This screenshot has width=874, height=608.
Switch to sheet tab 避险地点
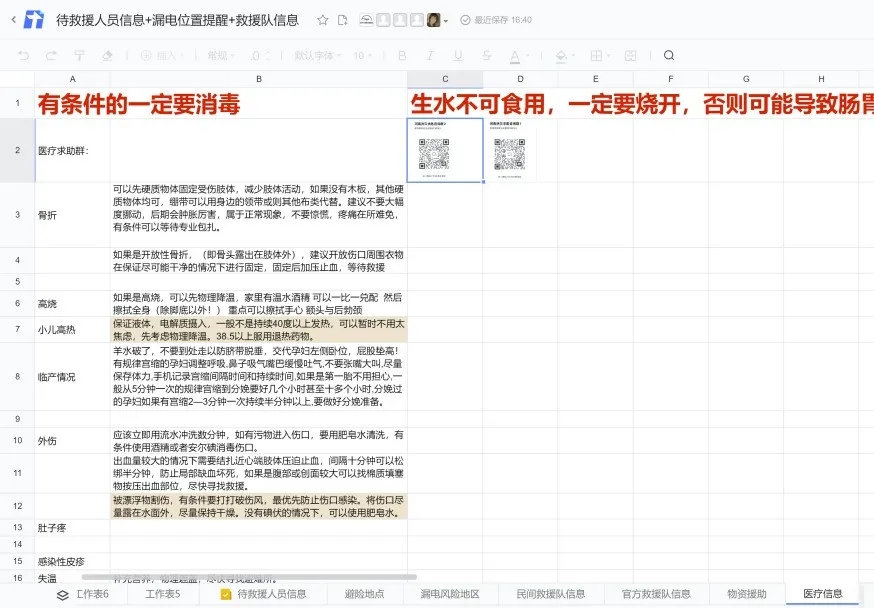[x=365, y=594]
